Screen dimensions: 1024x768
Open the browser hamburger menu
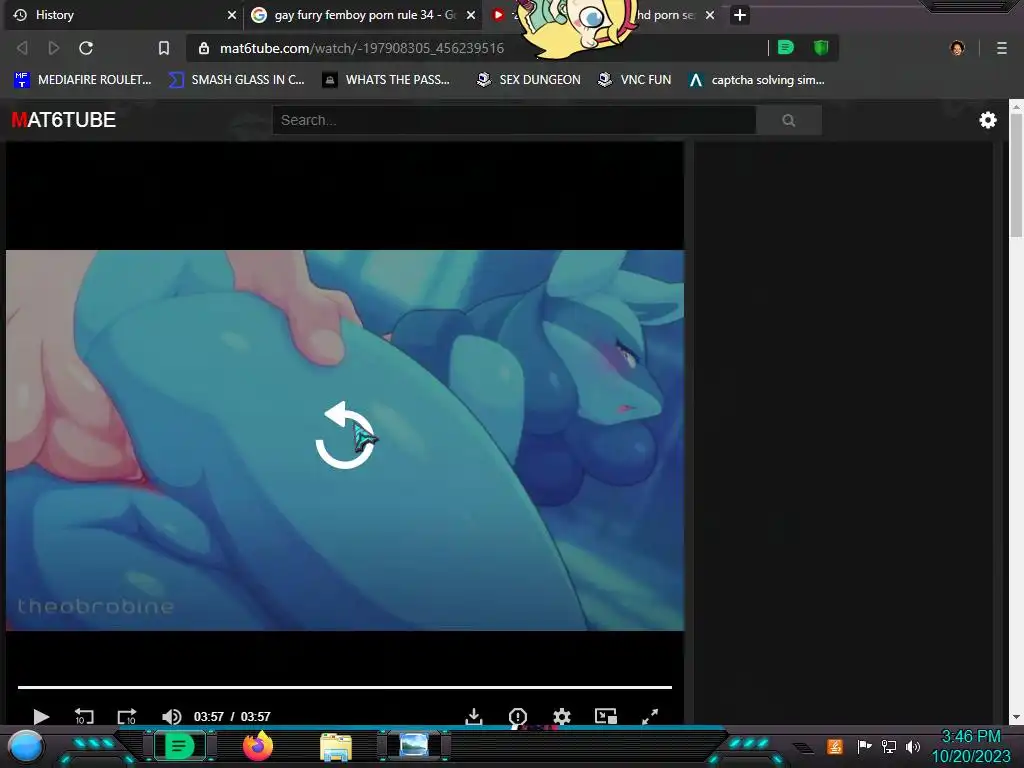click(1002, 48)
